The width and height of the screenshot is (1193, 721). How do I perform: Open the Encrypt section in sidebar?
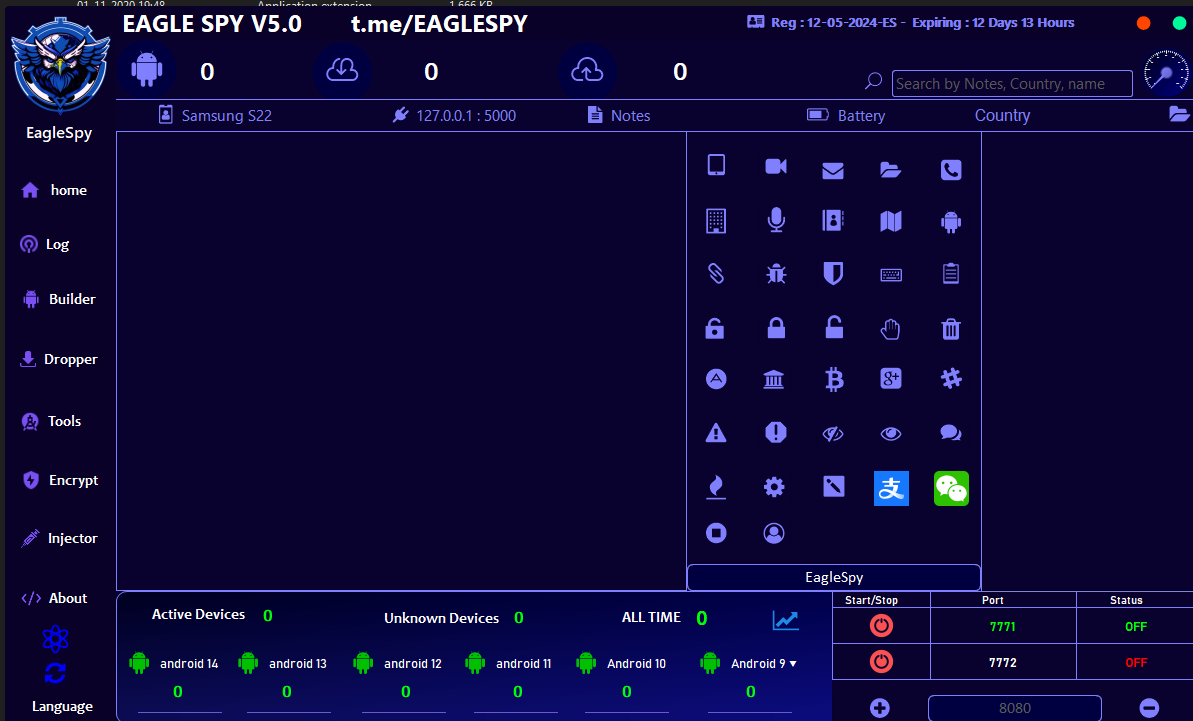click(x=61, y=480)
